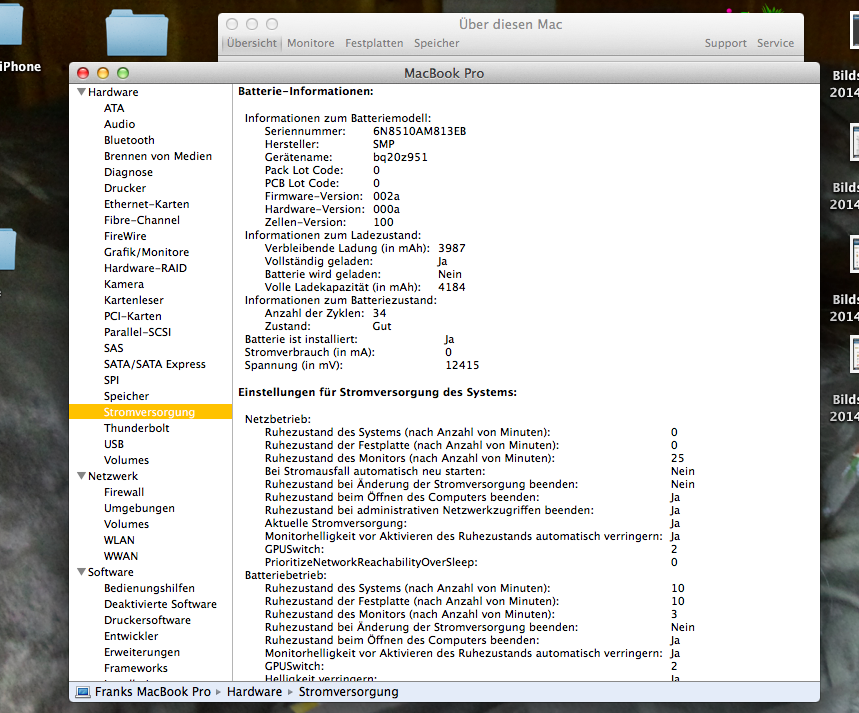Open the Festplatten tab
Image resolution: width=859 pixels, height=713 pixels.
[374, 43]
